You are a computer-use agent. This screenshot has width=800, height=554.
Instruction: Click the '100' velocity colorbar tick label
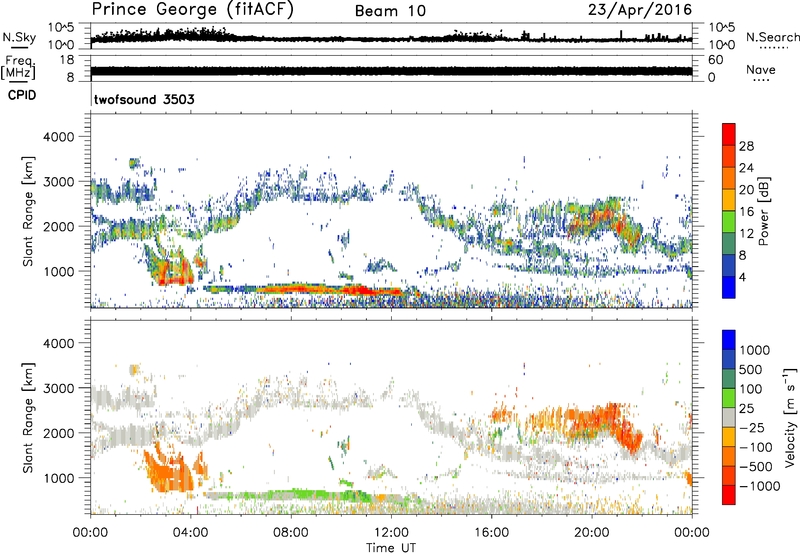click(750, 389)
